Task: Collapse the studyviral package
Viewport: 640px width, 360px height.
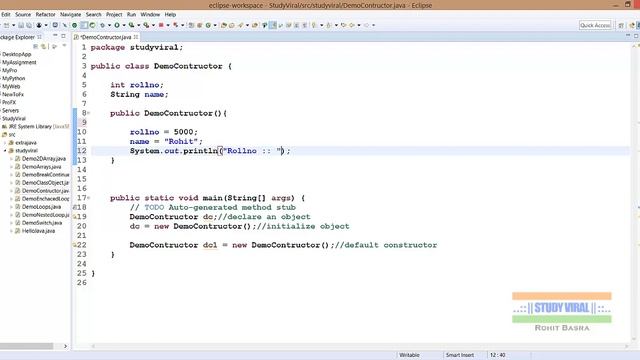Action: pos(5,151)
